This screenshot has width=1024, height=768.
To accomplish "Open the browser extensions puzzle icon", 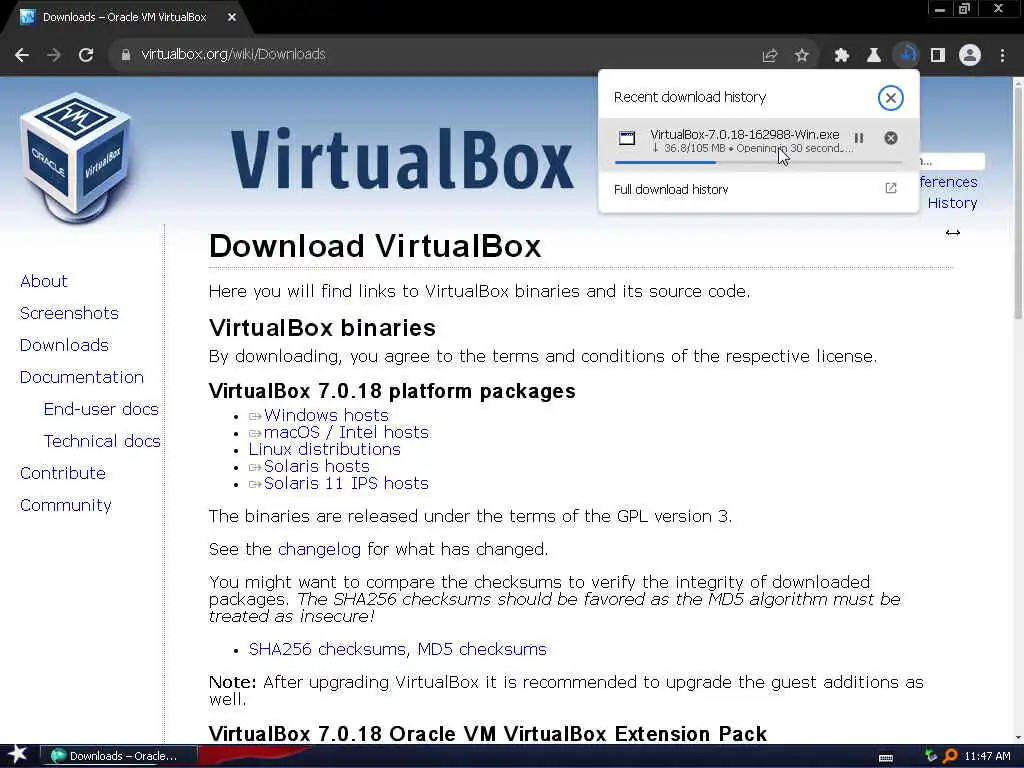I will (x=841, y=56).
